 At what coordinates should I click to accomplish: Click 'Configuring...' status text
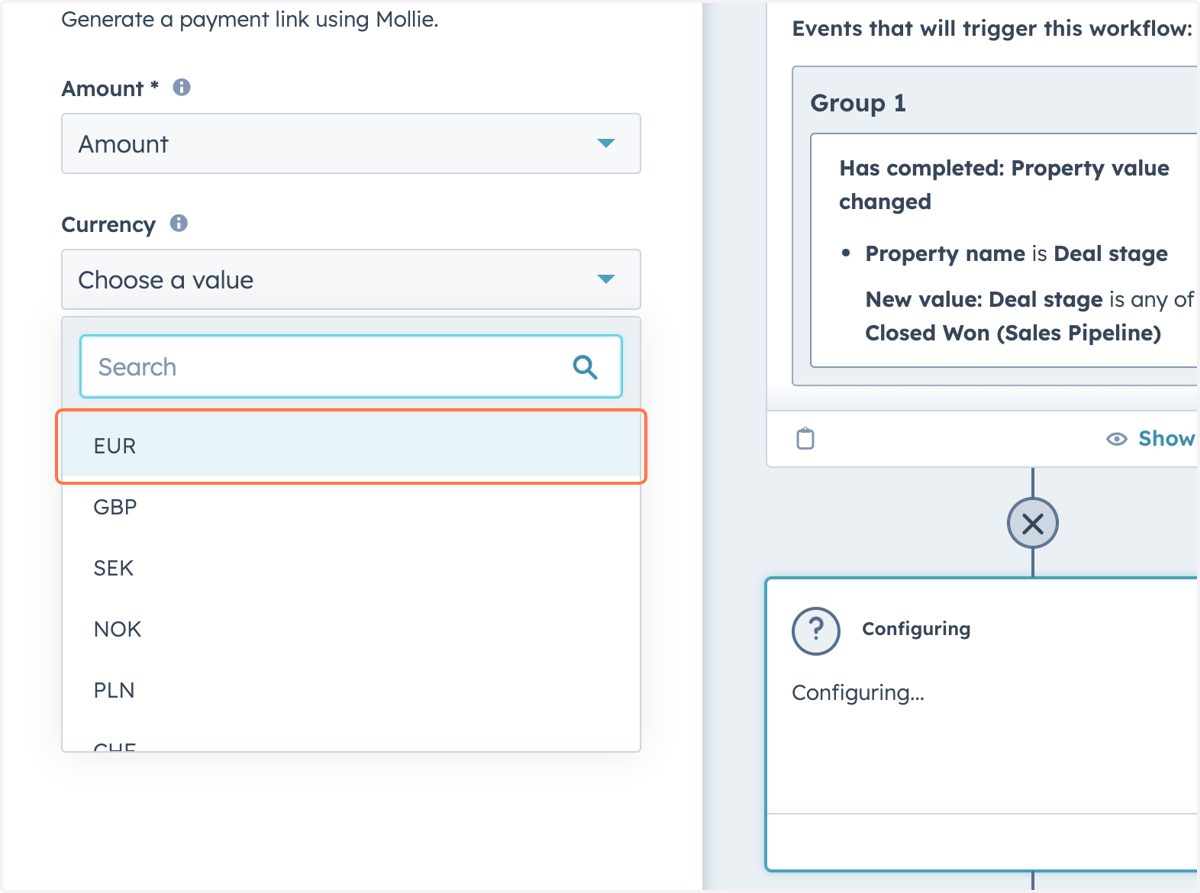tap(858, 692)
